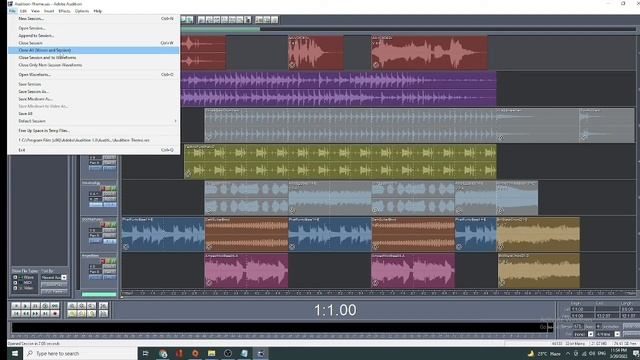Select the olive green waveform clip
640x360 pixels.
point(340,161)
